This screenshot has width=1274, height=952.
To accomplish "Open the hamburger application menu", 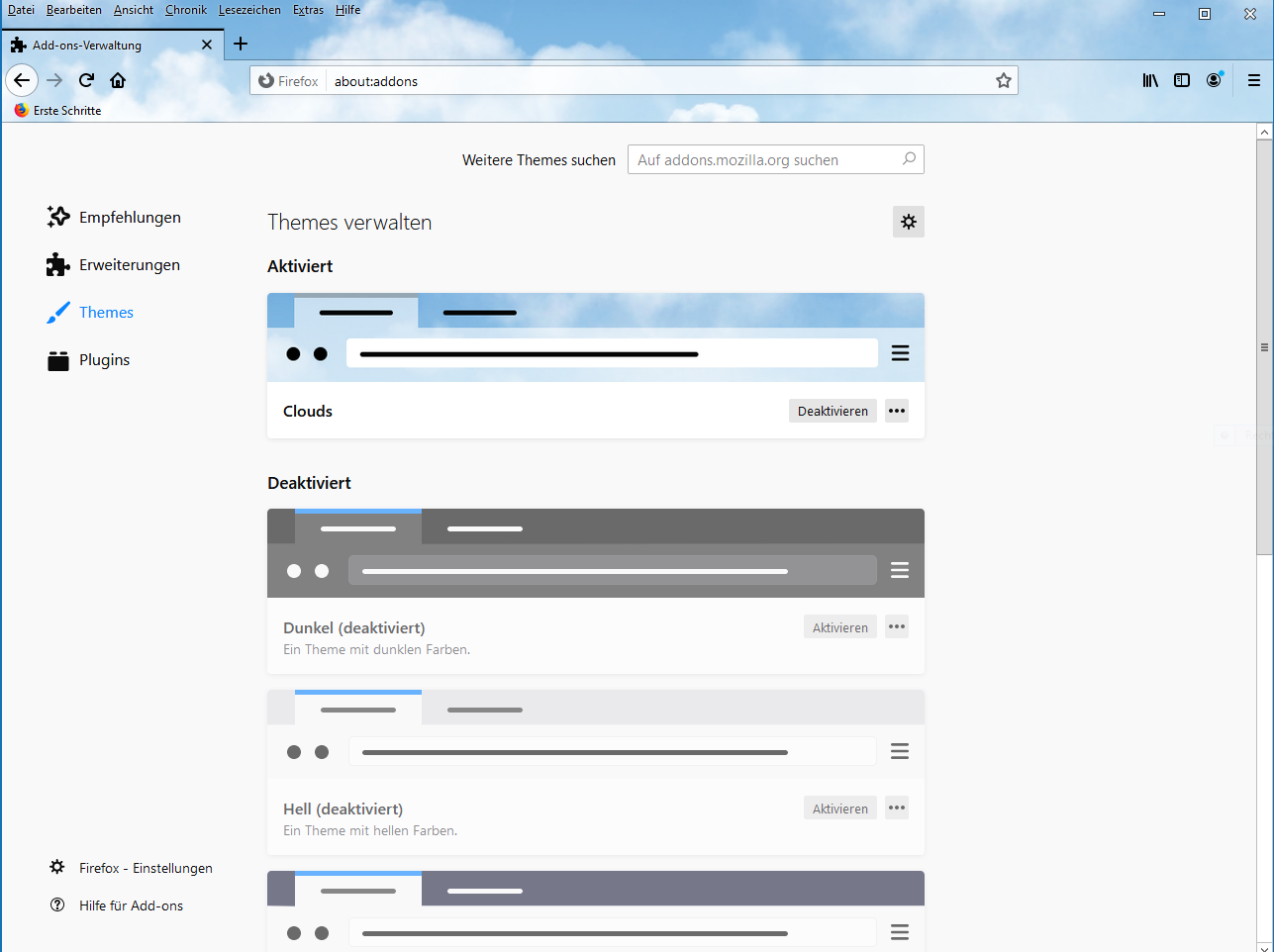I will tap(1253, 81).
